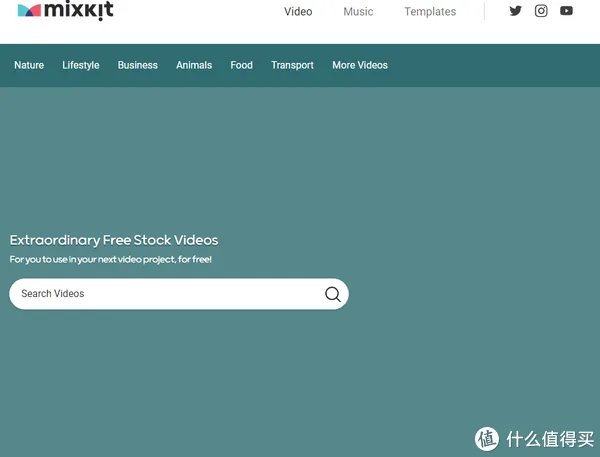
Task: Click the red watermark badge icon
Action: (487, 437)
